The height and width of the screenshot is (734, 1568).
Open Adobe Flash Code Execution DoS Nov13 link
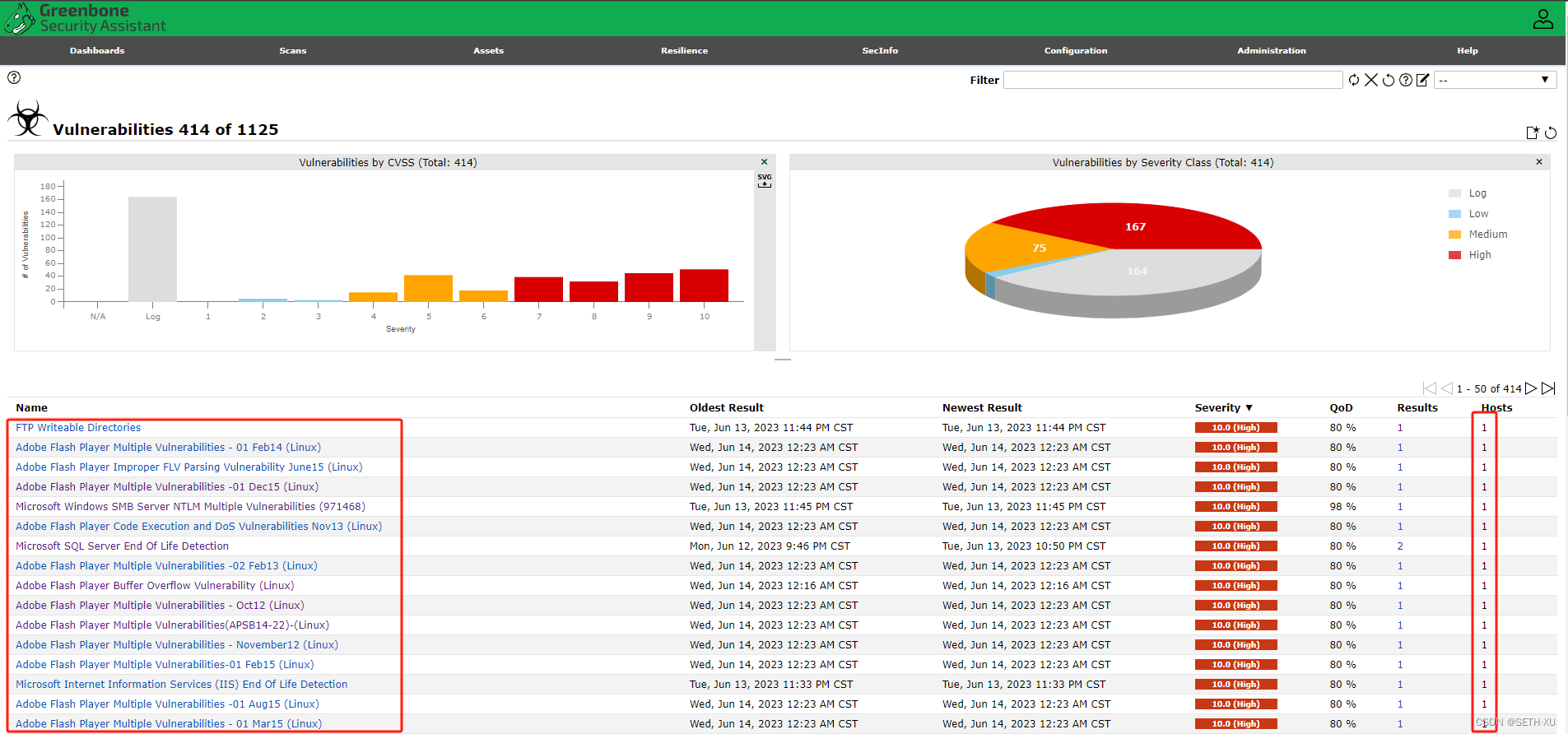198,527
